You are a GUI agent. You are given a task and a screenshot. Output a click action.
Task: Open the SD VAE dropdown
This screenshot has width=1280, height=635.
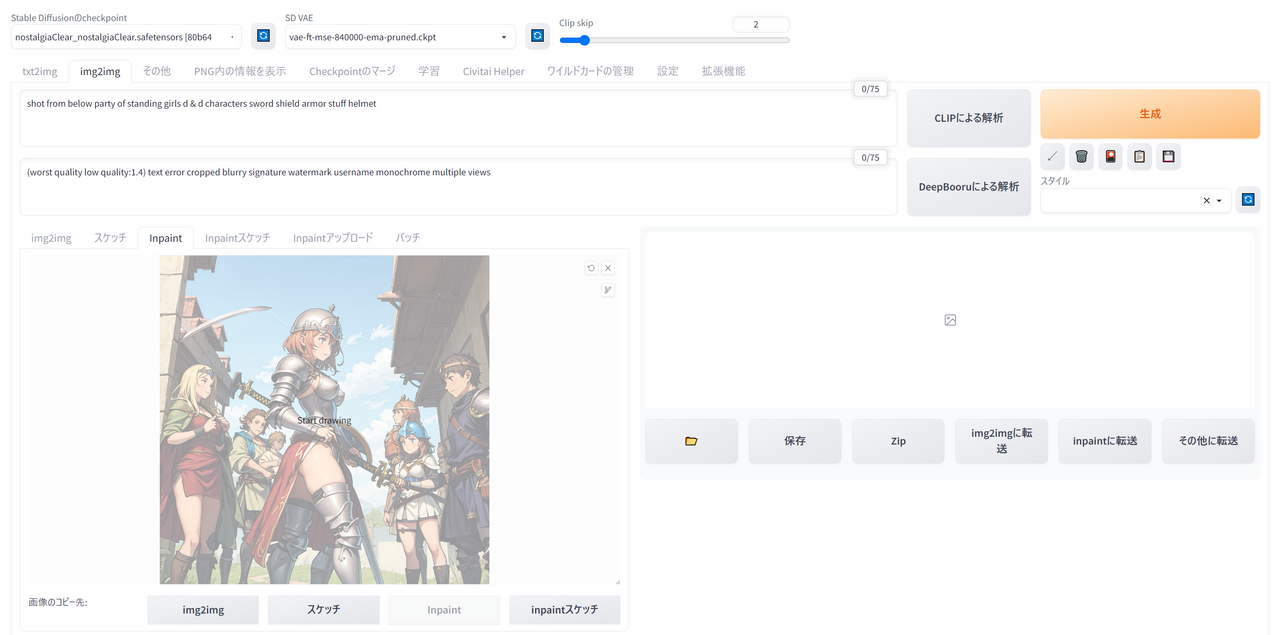[x=400, y=37]
